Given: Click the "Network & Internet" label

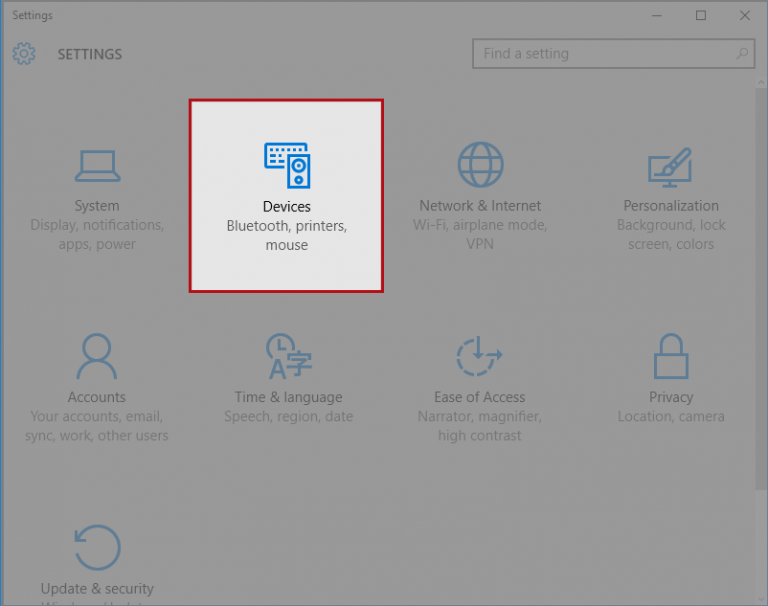Looking at the screenshot, I should [x=480, y=206].
